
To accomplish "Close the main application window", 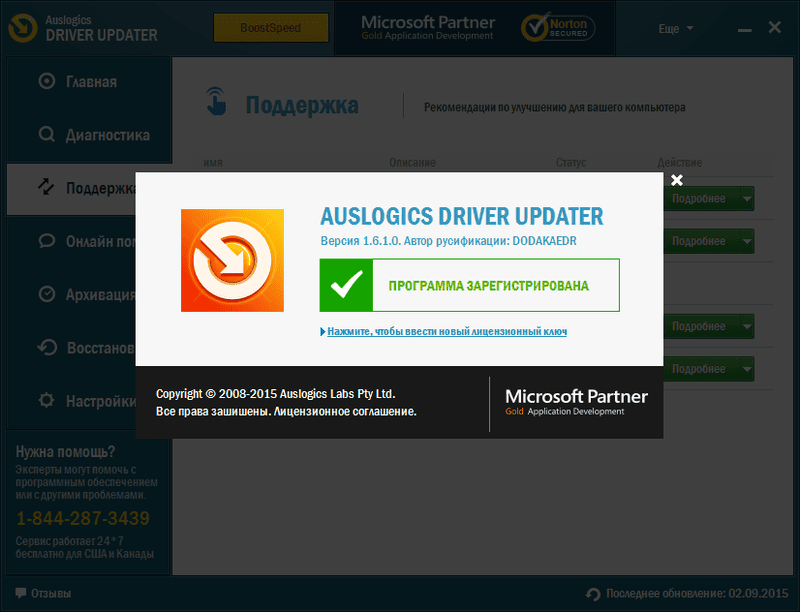I will (774, 27).
